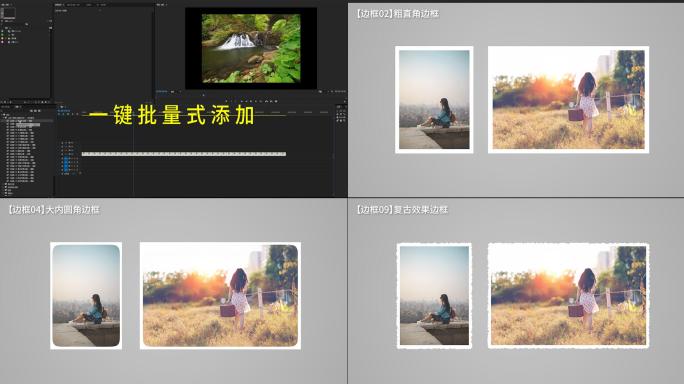The height and width of the screenshot is (384, 684).
Task: Click the 【边框02】粗直角边框 label
Action: click(398, 14)
